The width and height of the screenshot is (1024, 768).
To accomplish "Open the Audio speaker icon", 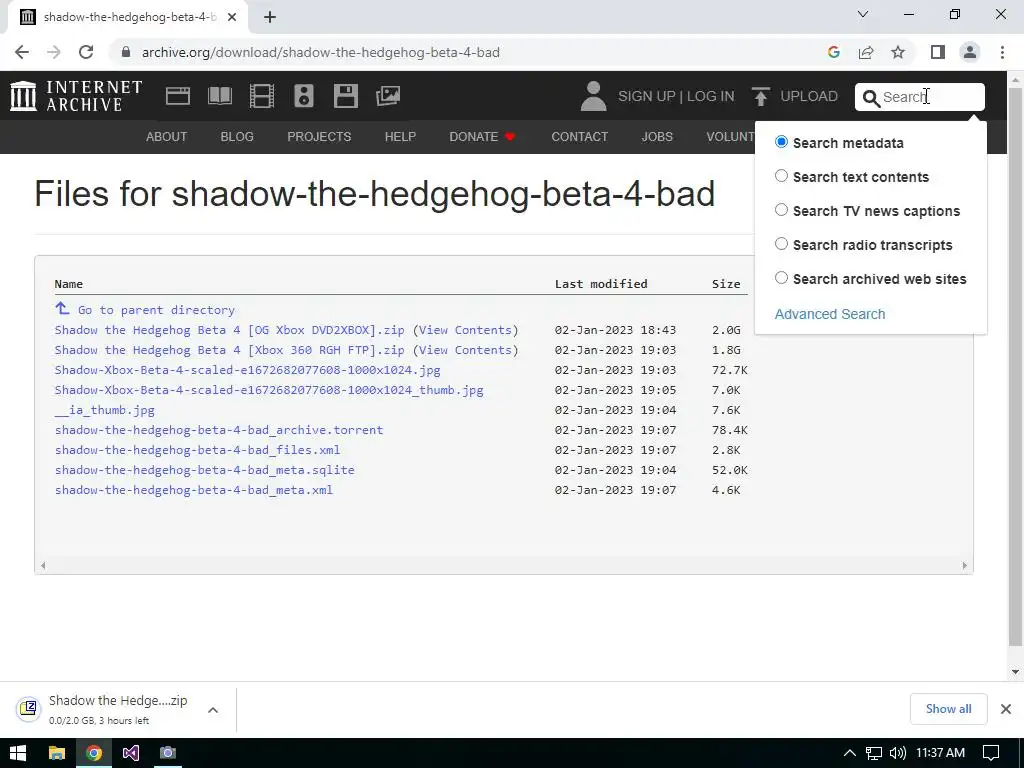I will pyautogui.click(x=304, y=96).
